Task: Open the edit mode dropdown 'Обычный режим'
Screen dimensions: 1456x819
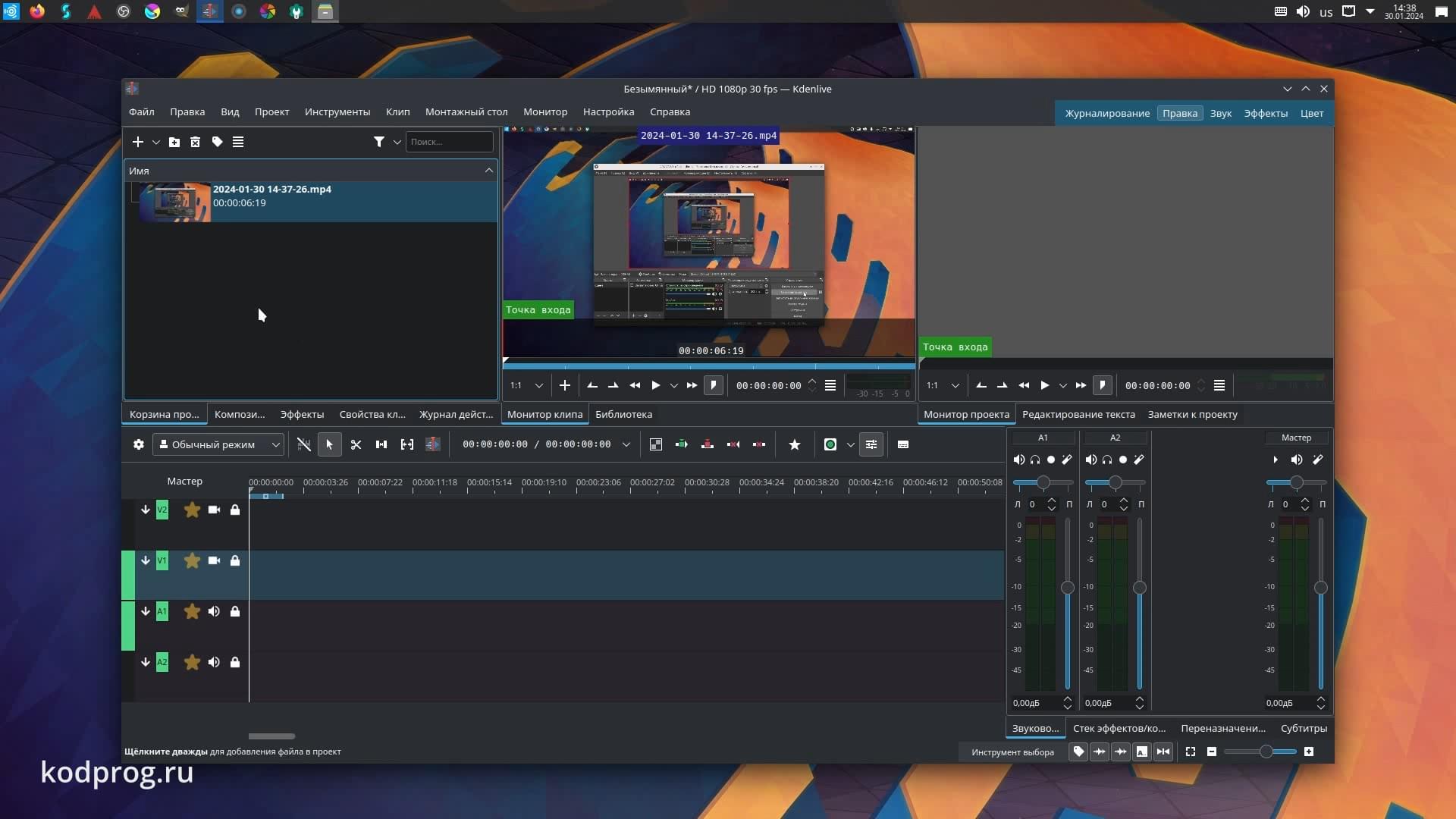Action: pos(218,445)
